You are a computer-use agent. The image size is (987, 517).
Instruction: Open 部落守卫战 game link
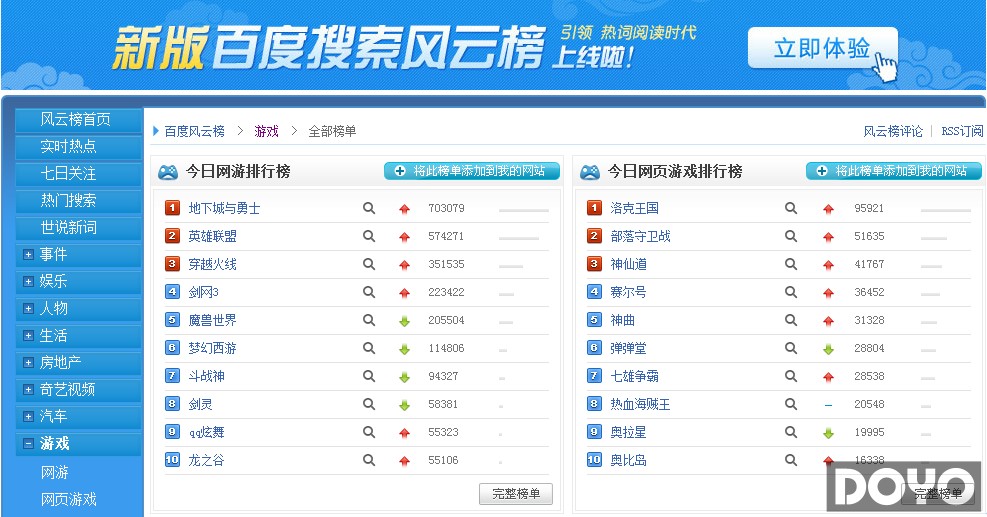[x=640, y=236]
